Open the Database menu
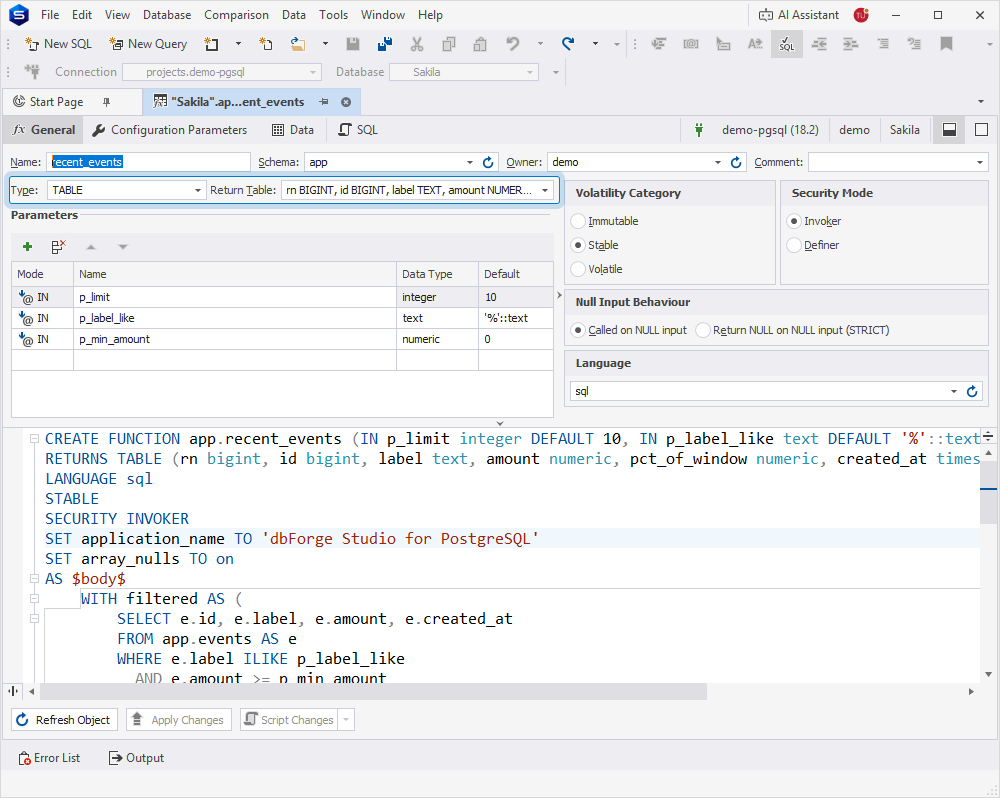Screen dimensions: 1000x798 coord(167,15)
